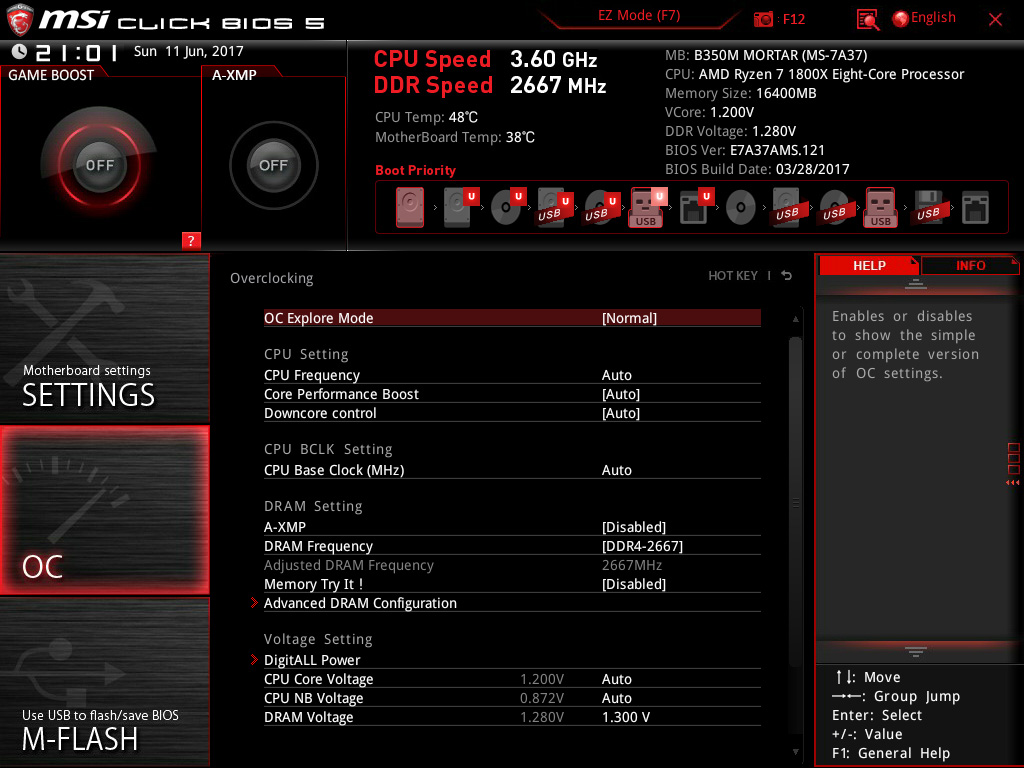Open the M-FLASH section
This screenshot has height=768, width=1024.
tap(104, 682)
